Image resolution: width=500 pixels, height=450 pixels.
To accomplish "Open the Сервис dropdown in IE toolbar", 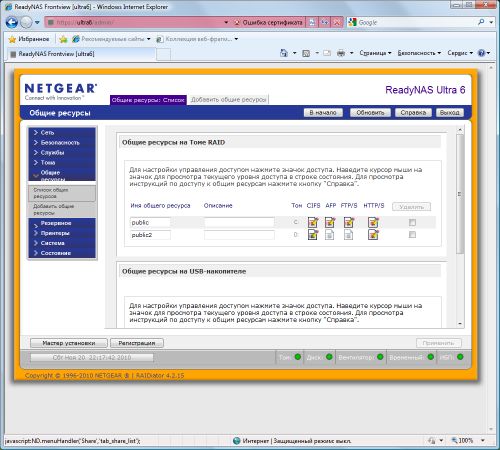I will click(460, 53).
